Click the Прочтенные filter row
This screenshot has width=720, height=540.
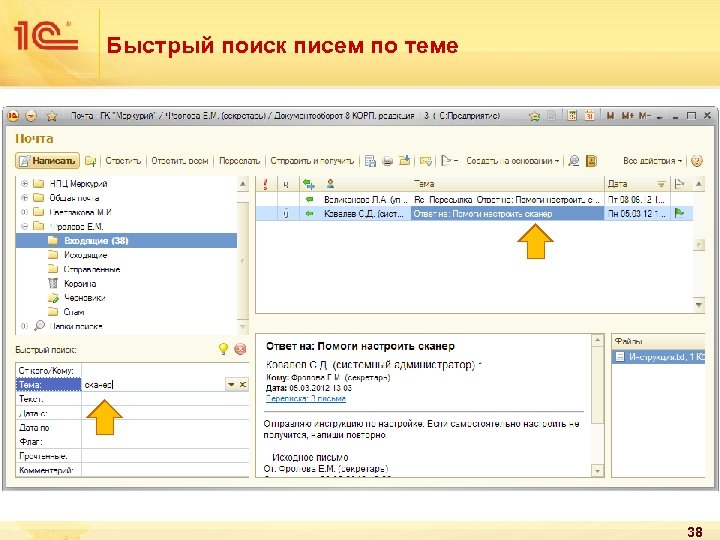[x=132, y=456]
